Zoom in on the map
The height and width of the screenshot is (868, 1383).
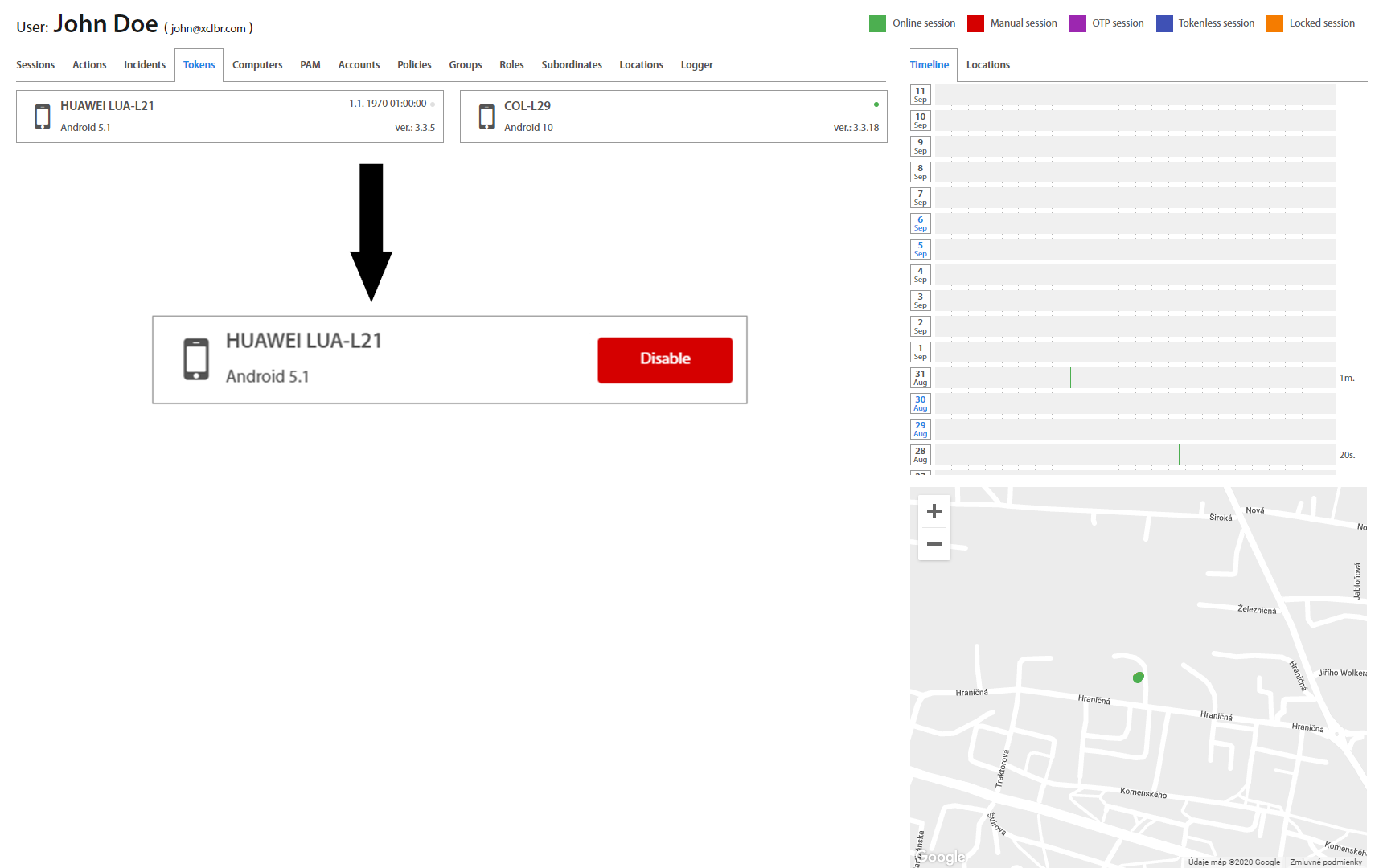click(x=934, y=511)
